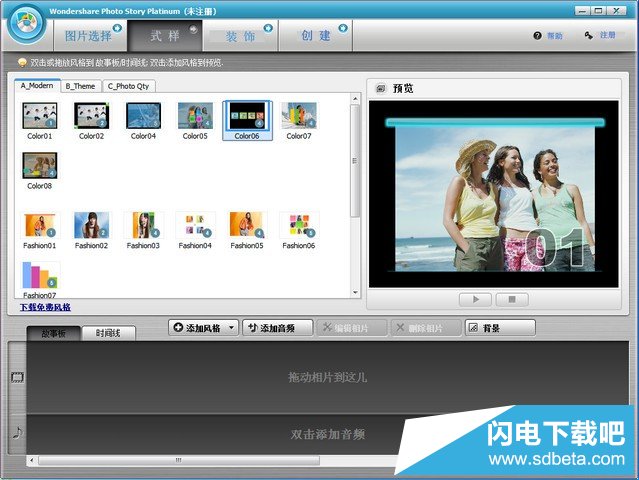Open the 式样 step tab
The height and width of the screenshot is (480, 639).
[x=165, y=36]
